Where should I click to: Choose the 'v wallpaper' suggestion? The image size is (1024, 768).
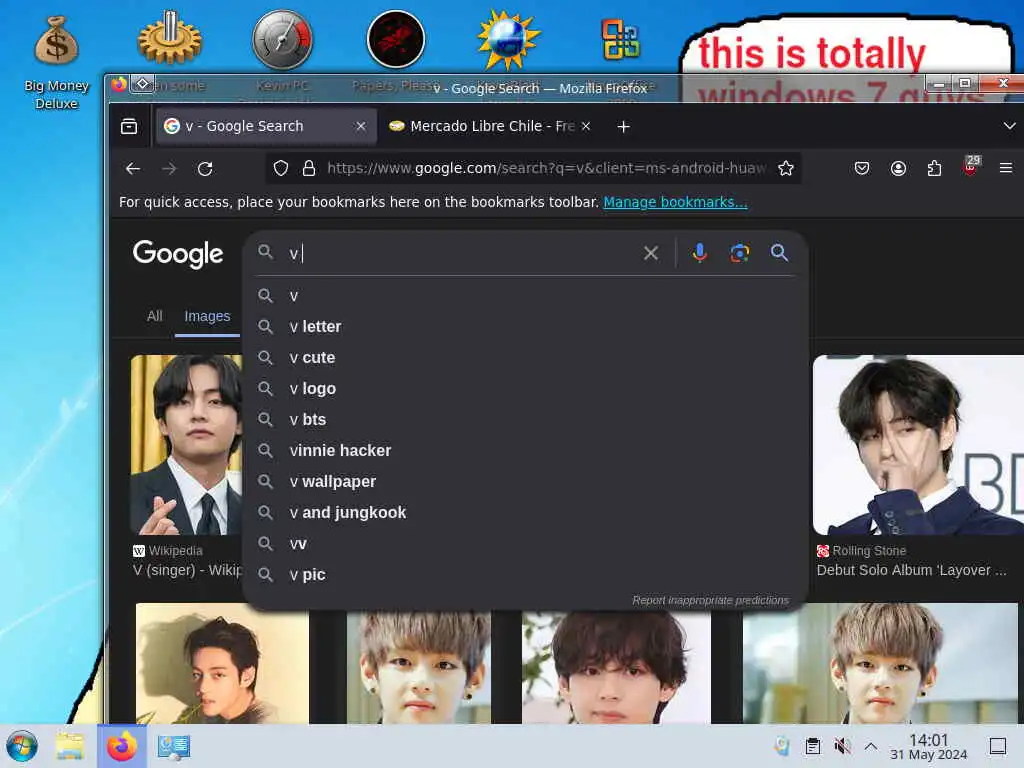pyautogui.click(x=526, y=481)
